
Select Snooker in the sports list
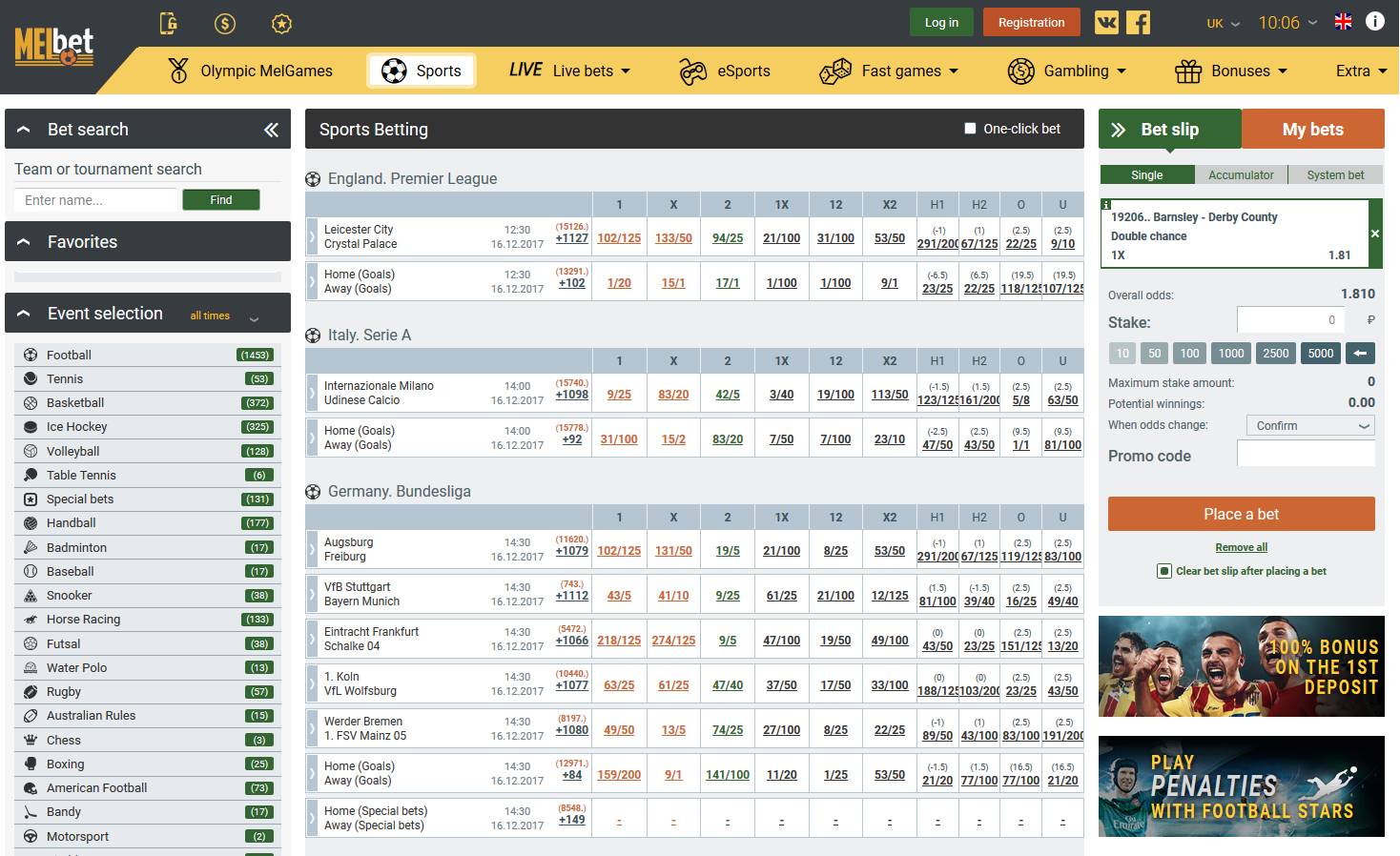point(148,595)
